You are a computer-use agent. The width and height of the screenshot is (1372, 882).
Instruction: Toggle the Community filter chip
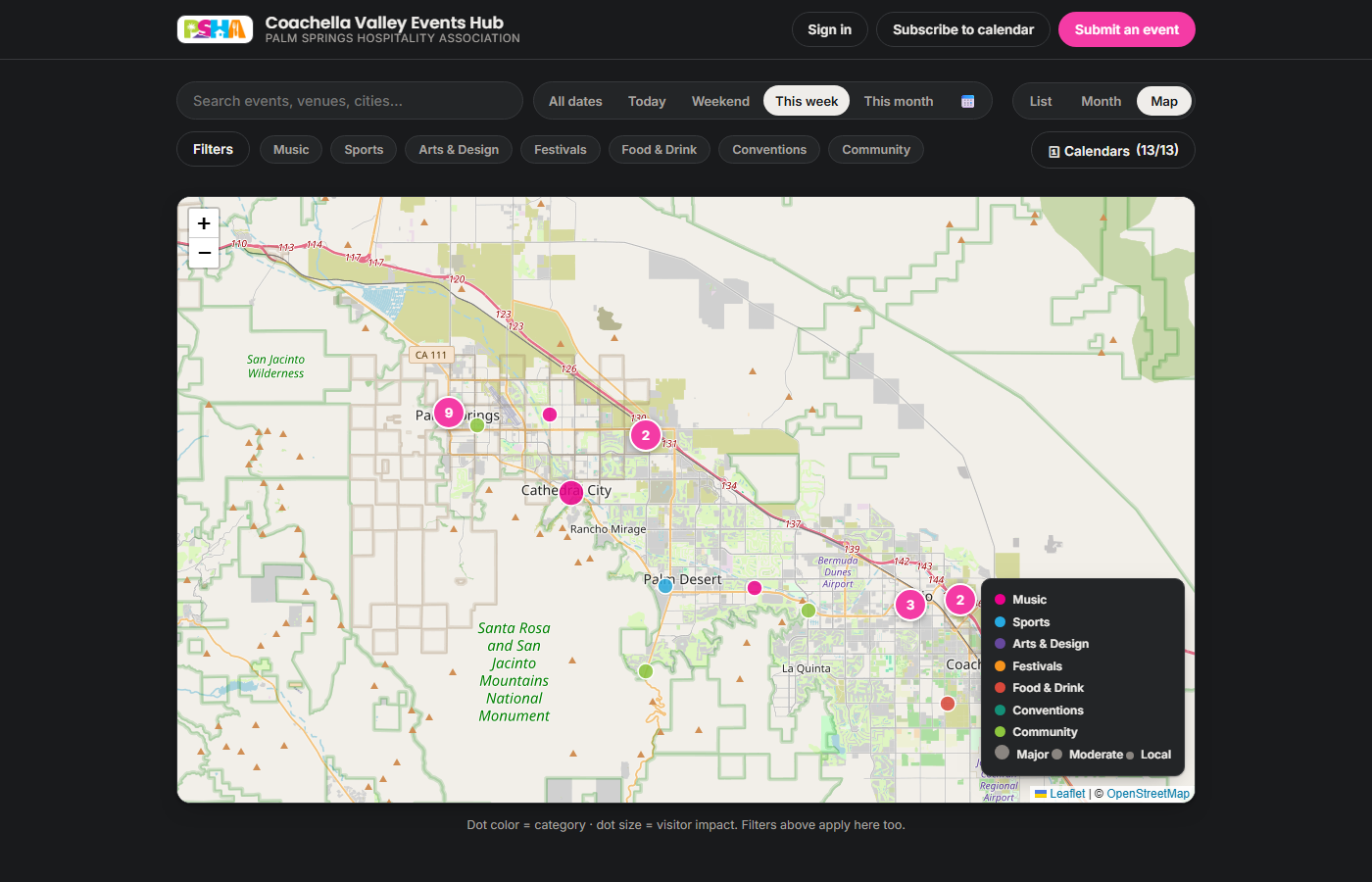pos(876,150)
